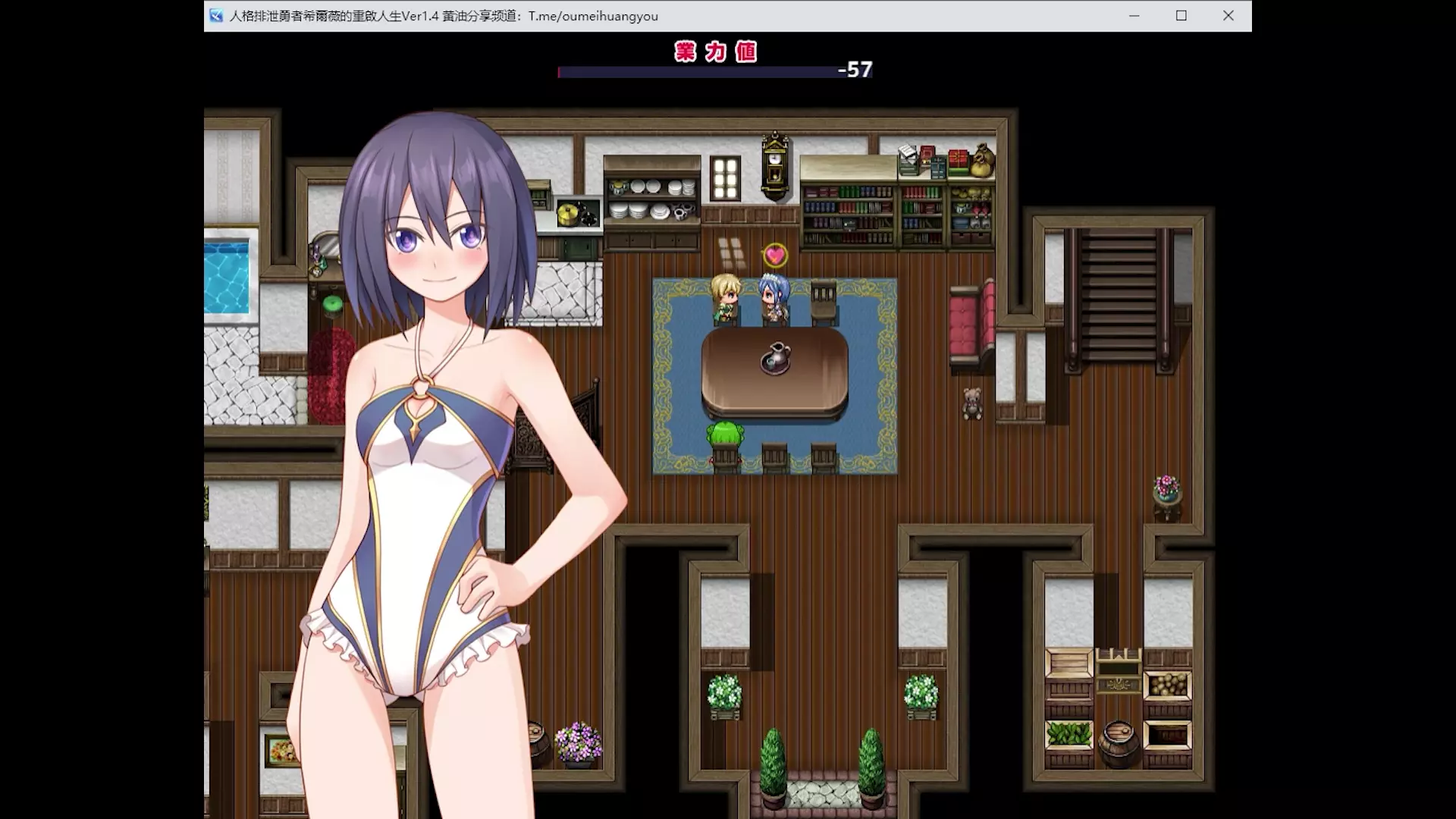Click the blonde-haired character sprite

(x=725, y=299)
